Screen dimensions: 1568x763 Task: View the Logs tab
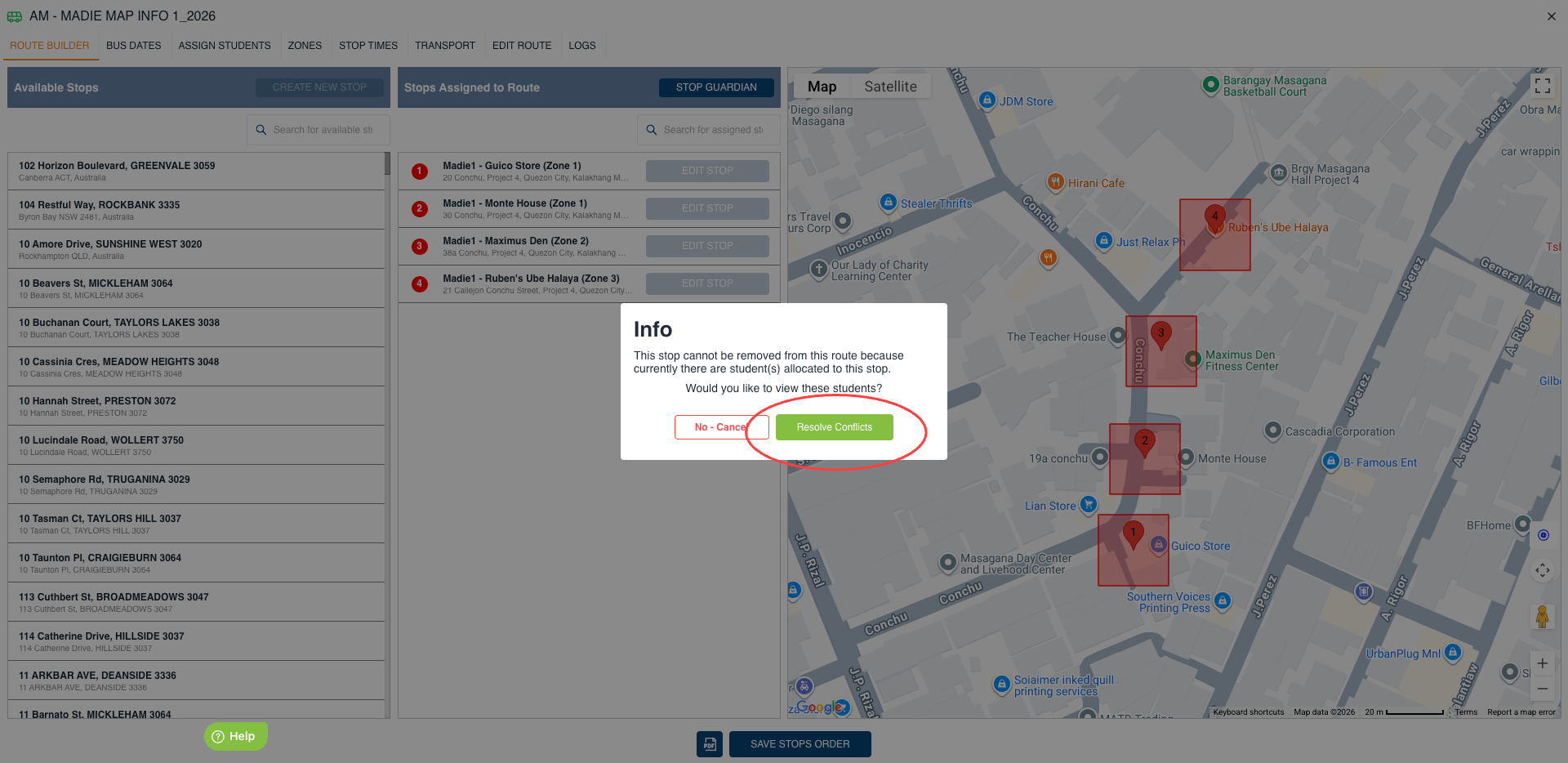pyautogui.click(x=582, y=46)
